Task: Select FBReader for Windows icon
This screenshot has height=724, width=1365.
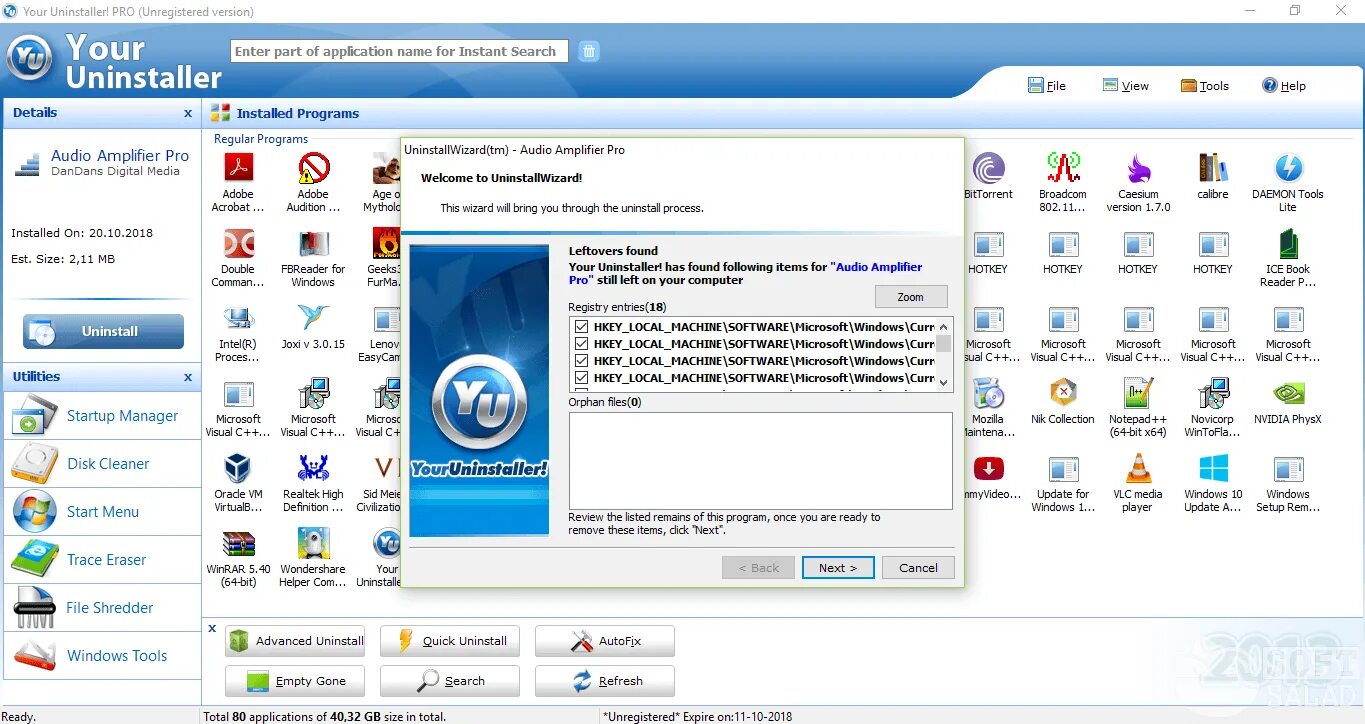Action: pos(313,243)
